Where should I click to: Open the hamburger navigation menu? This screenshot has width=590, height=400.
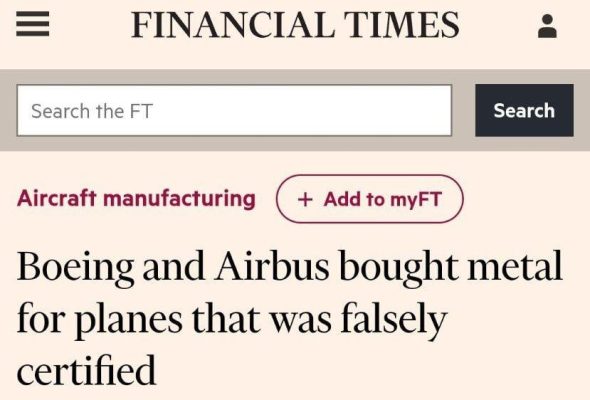point(32,24)
